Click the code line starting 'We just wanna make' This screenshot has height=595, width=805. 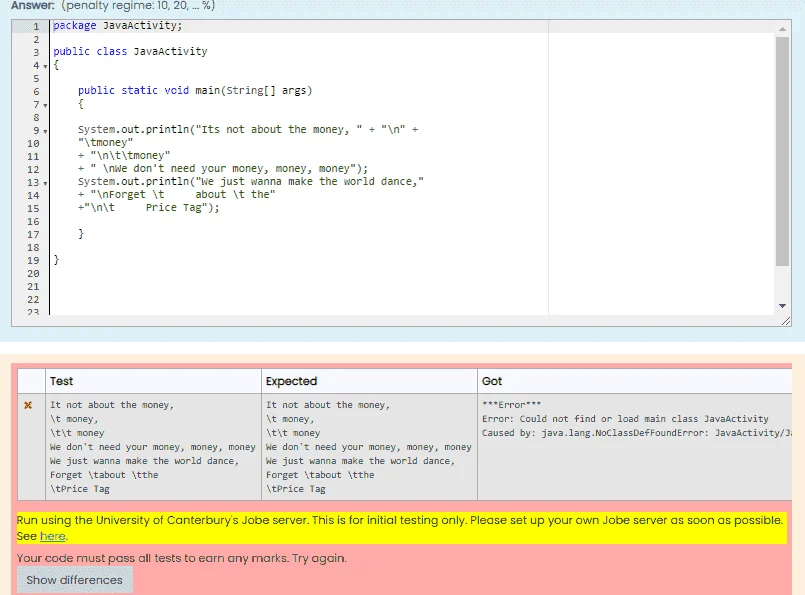point(251,181)
